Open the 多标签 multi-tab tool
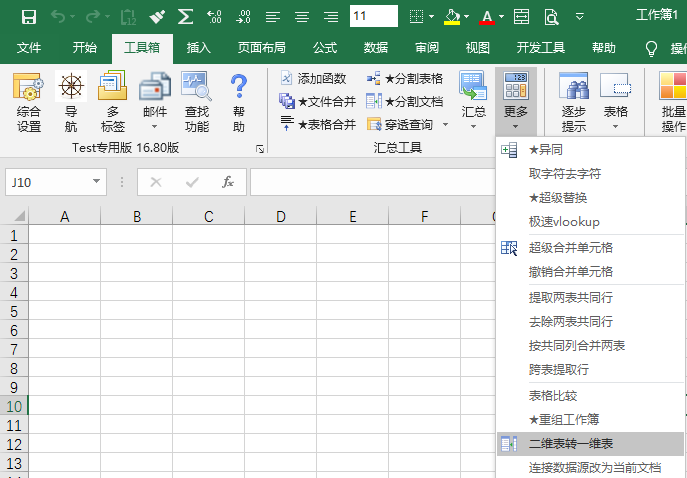 point(113,102)
